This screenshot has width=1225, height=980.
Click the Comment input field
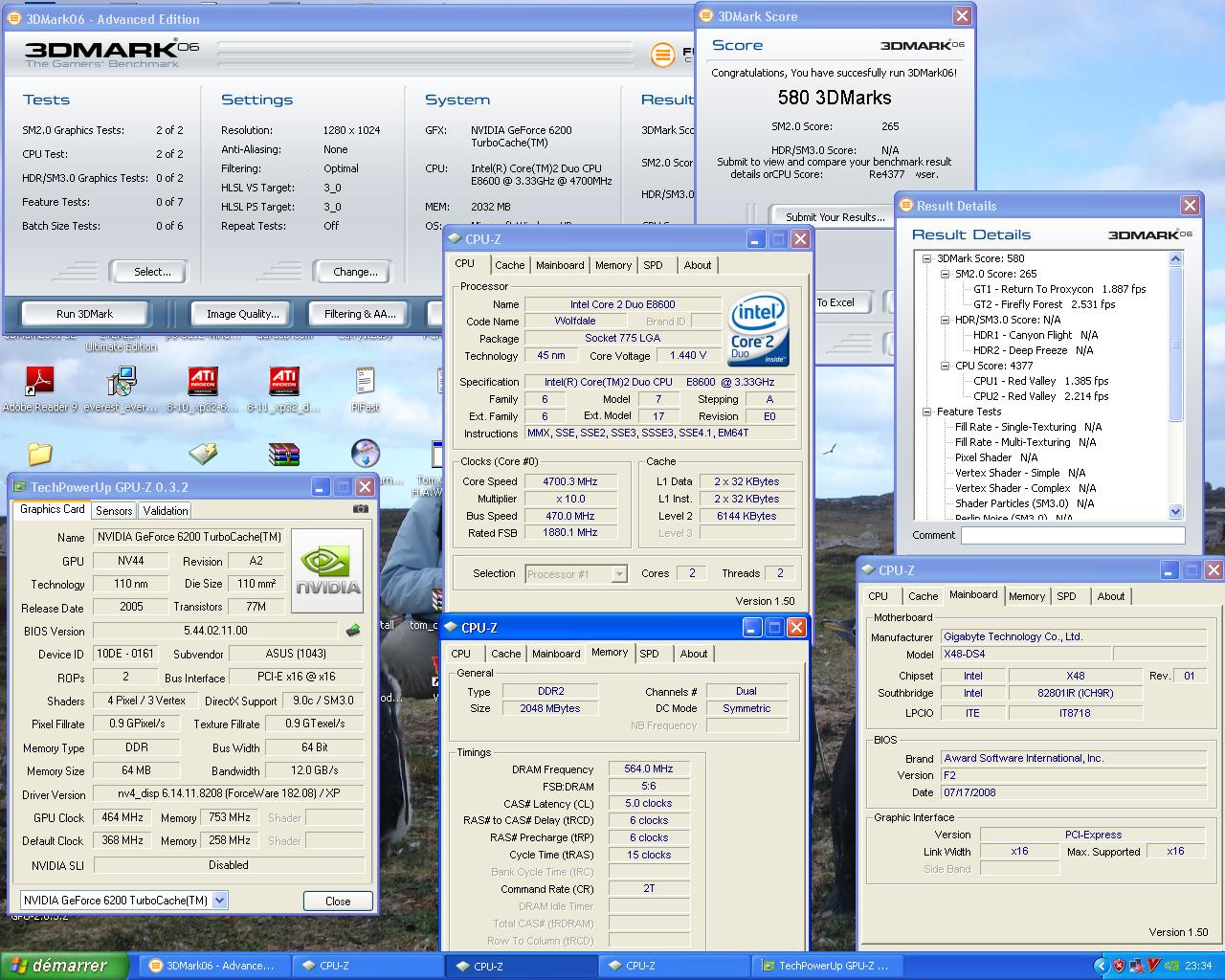point(1073,536)
